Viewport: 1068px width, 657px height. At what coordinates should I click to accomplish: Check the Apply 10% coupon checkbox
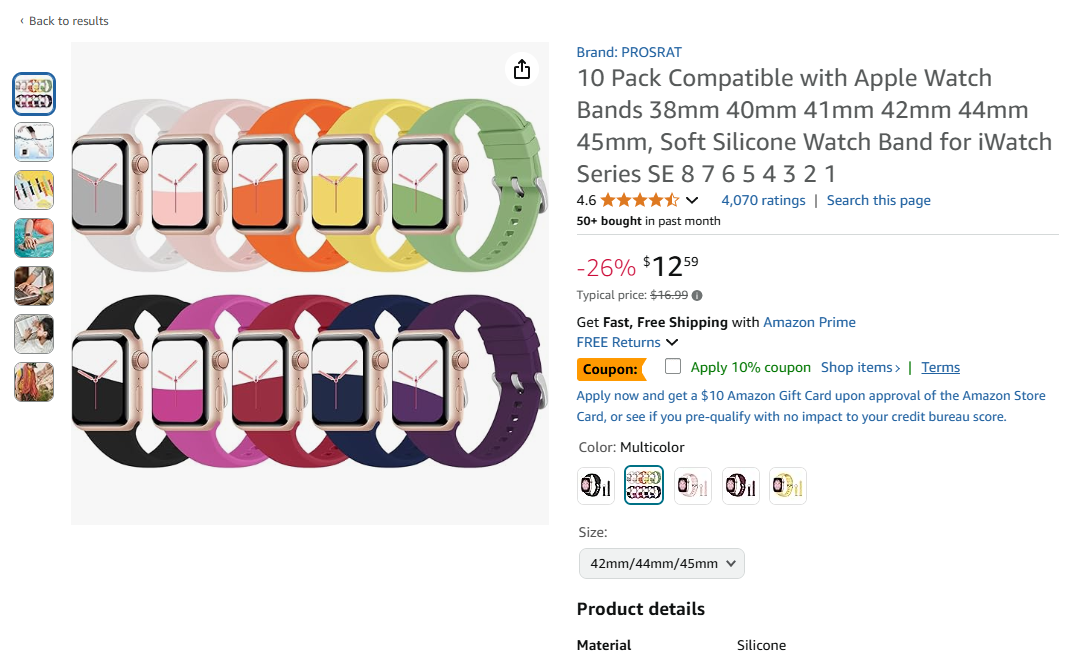click(672, 367)
